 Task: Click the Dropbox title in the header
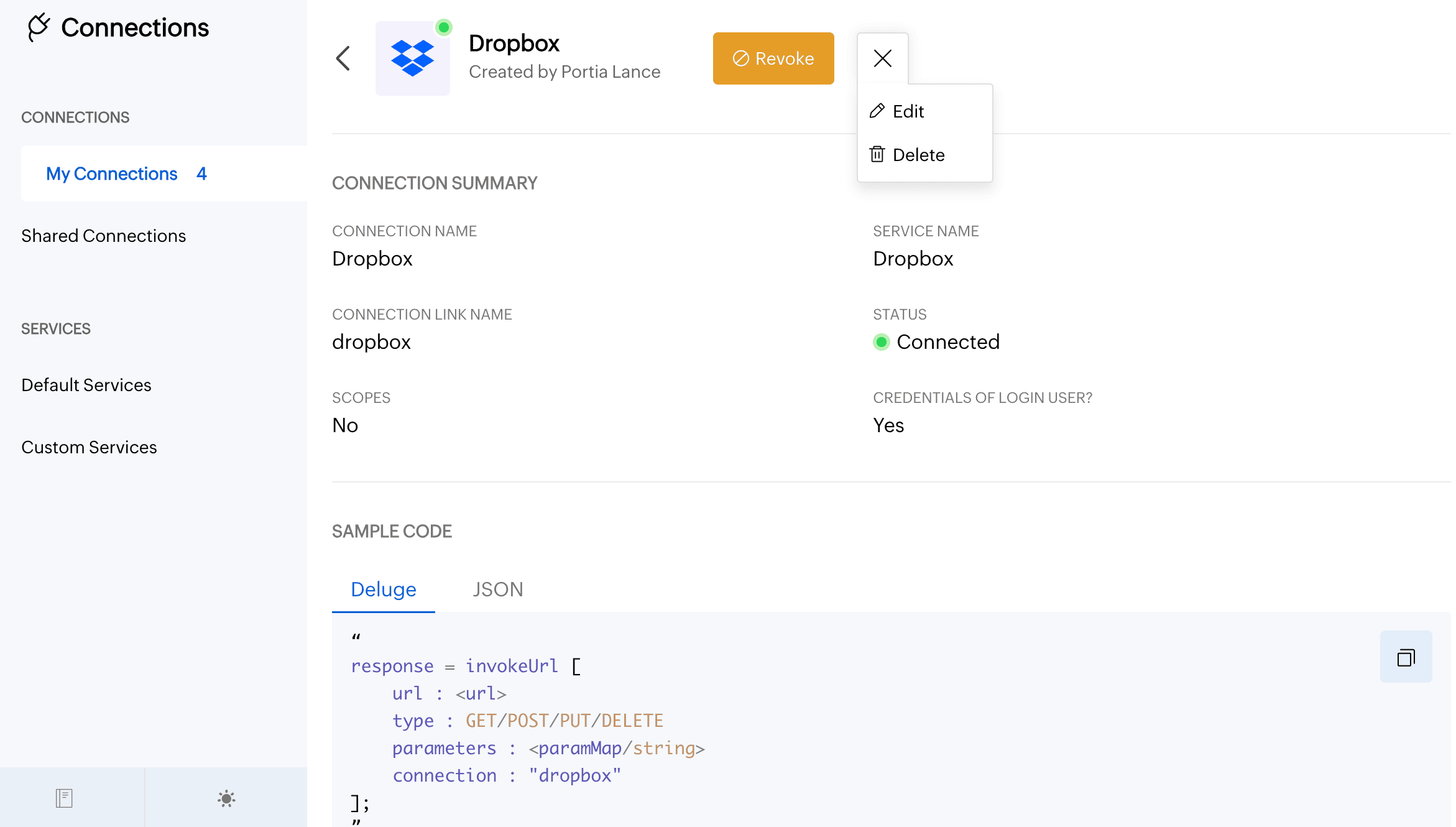click(514, 44)
